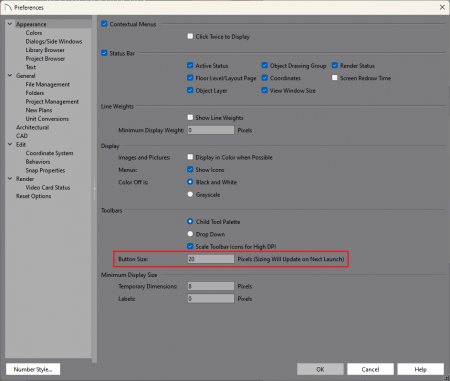This screenshot has height=381, width=450.
Task: Open Coordinate System preferences
Action: tap(49, 153)
